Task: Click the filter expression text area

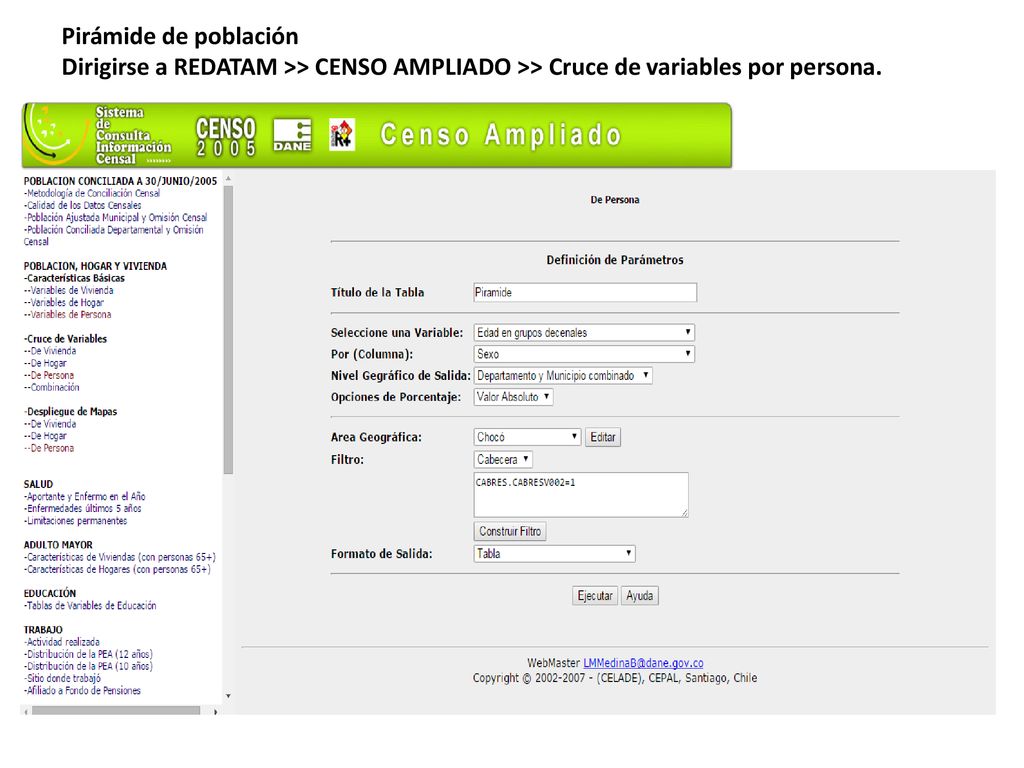Action: coord(581,495)
